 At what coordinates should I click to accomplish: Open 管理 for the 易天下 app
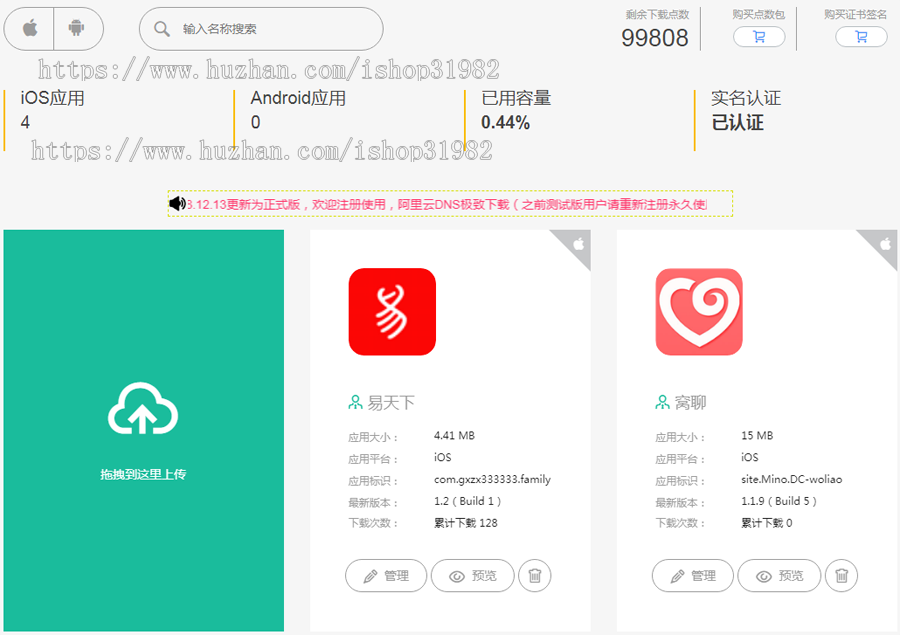[386, 576]
